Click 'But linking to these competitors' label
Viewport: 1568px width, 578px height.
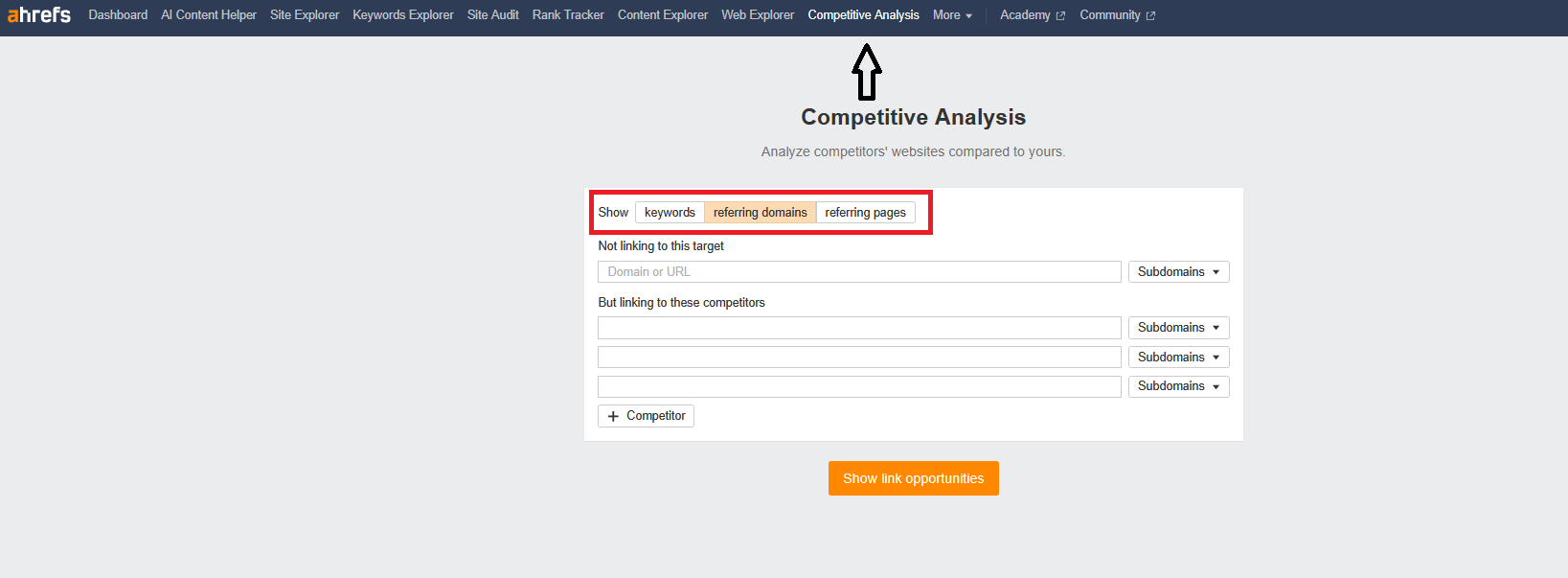(x=681, y=303)
